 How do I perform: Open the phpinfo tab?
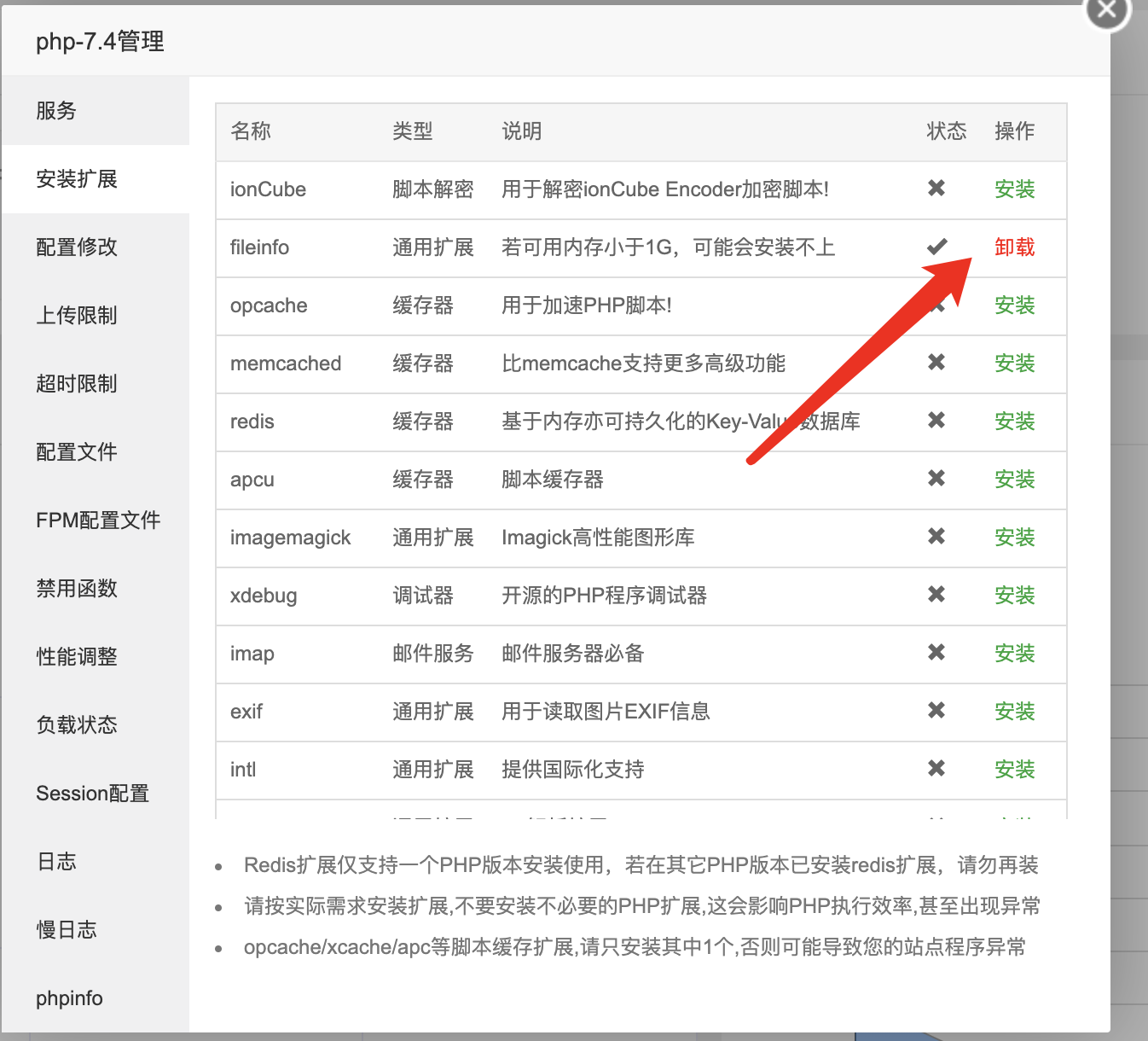96,998
